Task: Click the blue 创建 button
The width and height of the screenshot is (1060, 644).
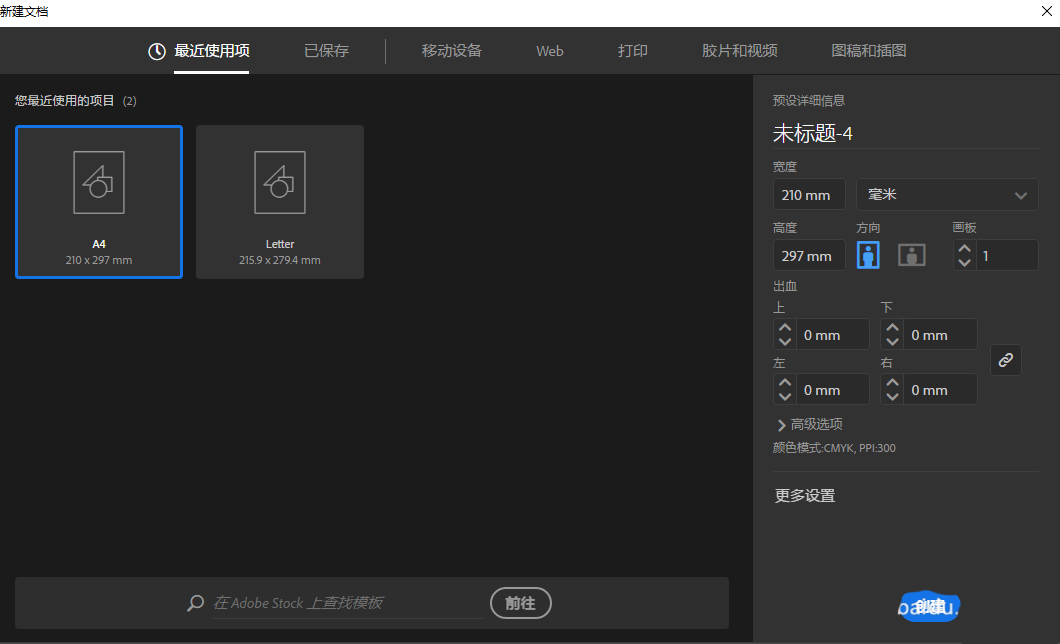Action: (x=929, y=607)
